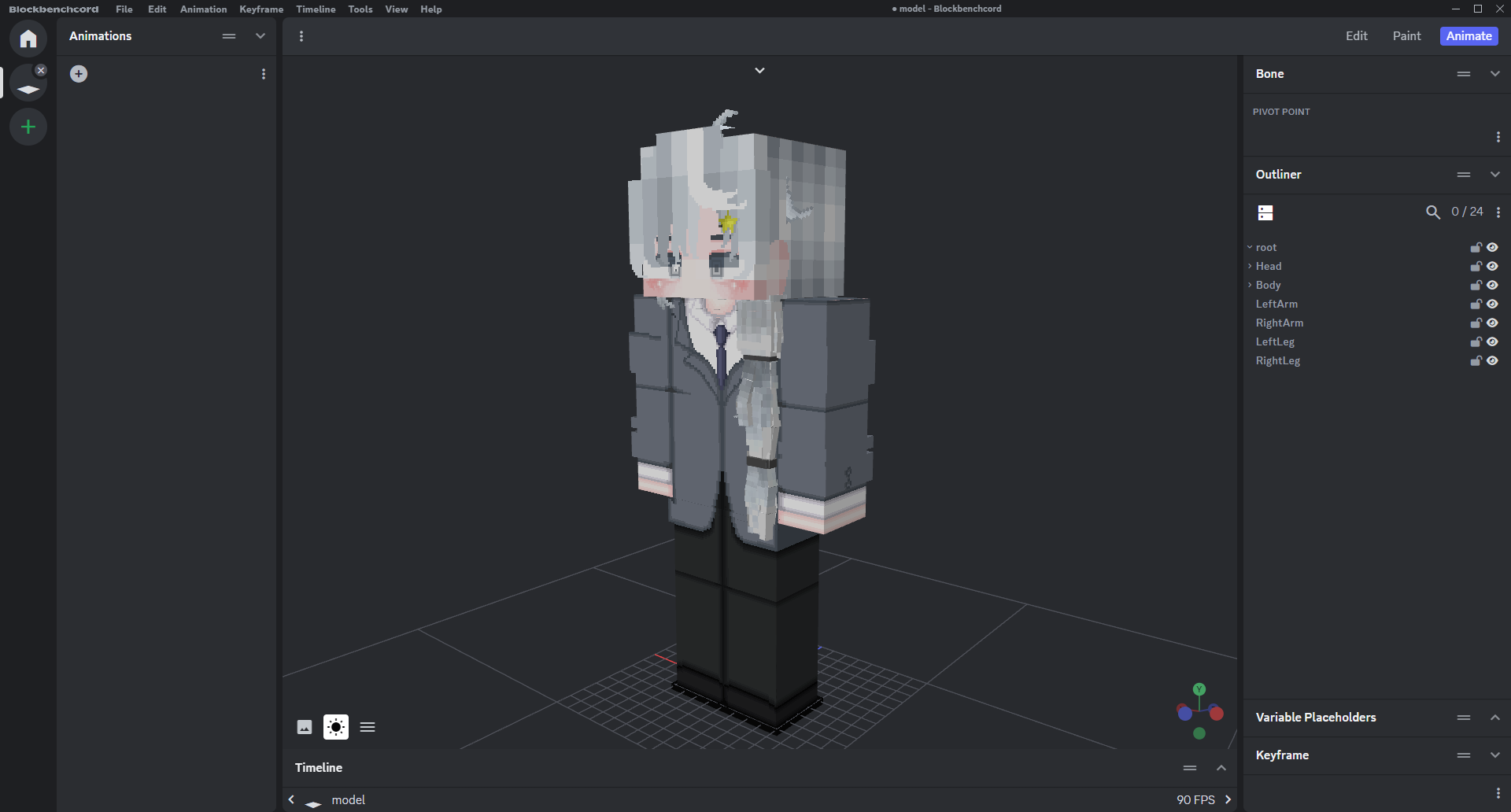This screenshot has height=812, width=1511.
Task: Hide the Head bone with eye icon
Action: [1492, 266]
